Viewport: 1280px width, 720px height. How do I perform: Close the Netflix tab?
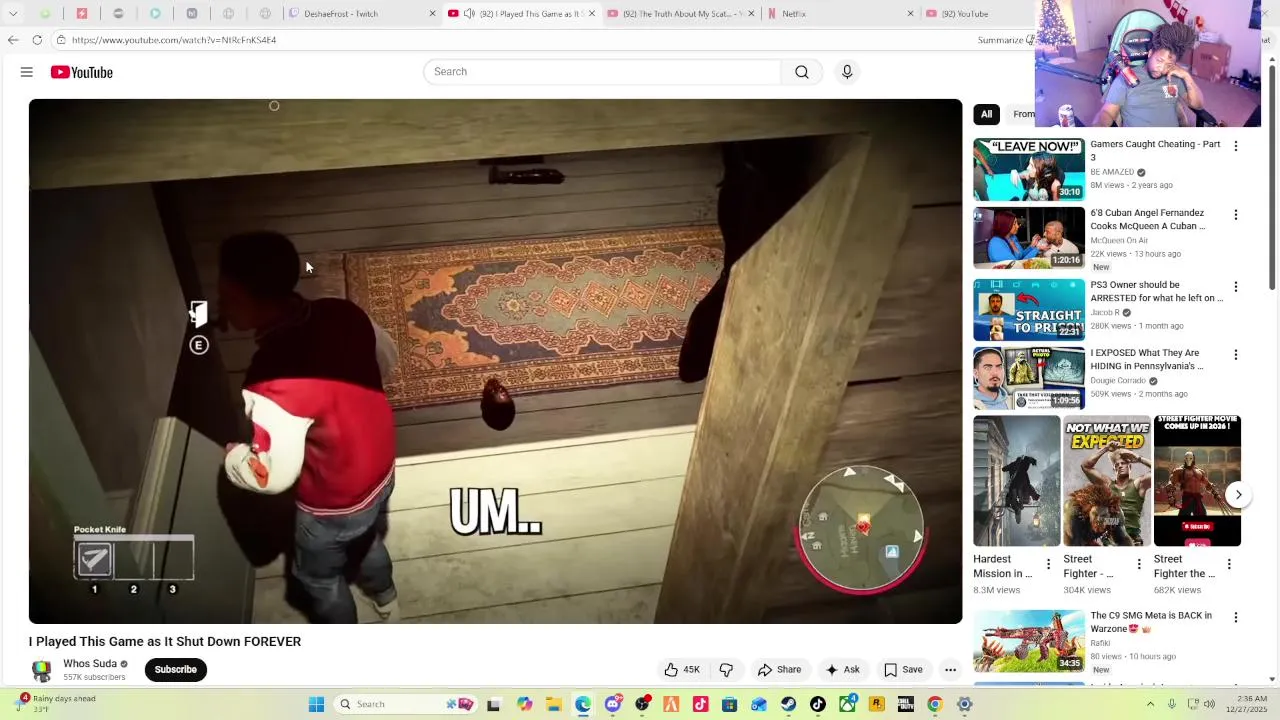(910, 14)
